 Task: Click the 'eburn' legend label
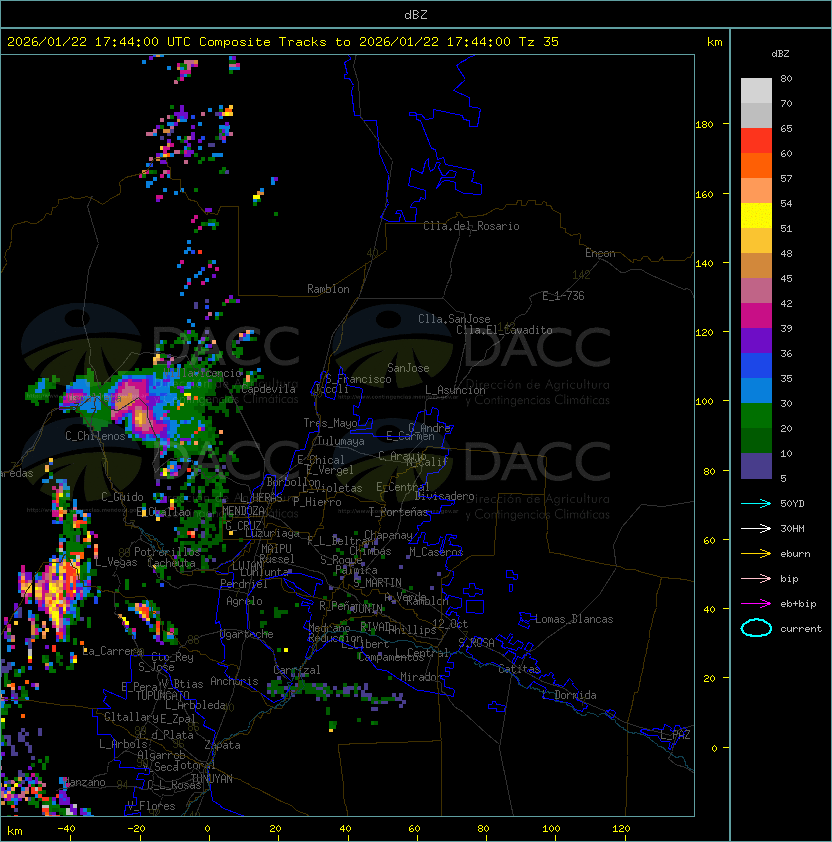(x=795, y=554)
